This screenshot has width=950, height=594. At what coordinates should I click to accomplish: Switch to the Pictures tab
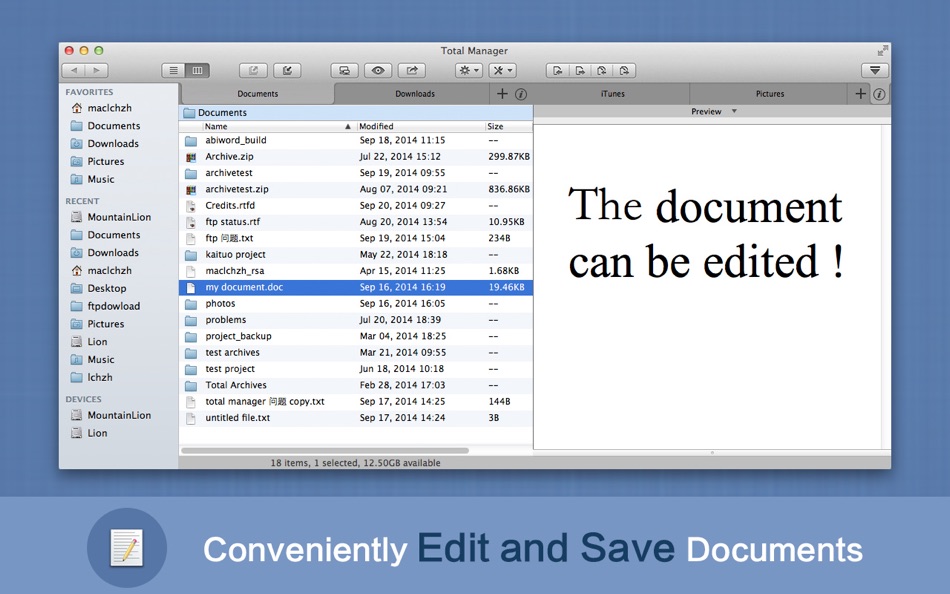[x=770, y=94]
